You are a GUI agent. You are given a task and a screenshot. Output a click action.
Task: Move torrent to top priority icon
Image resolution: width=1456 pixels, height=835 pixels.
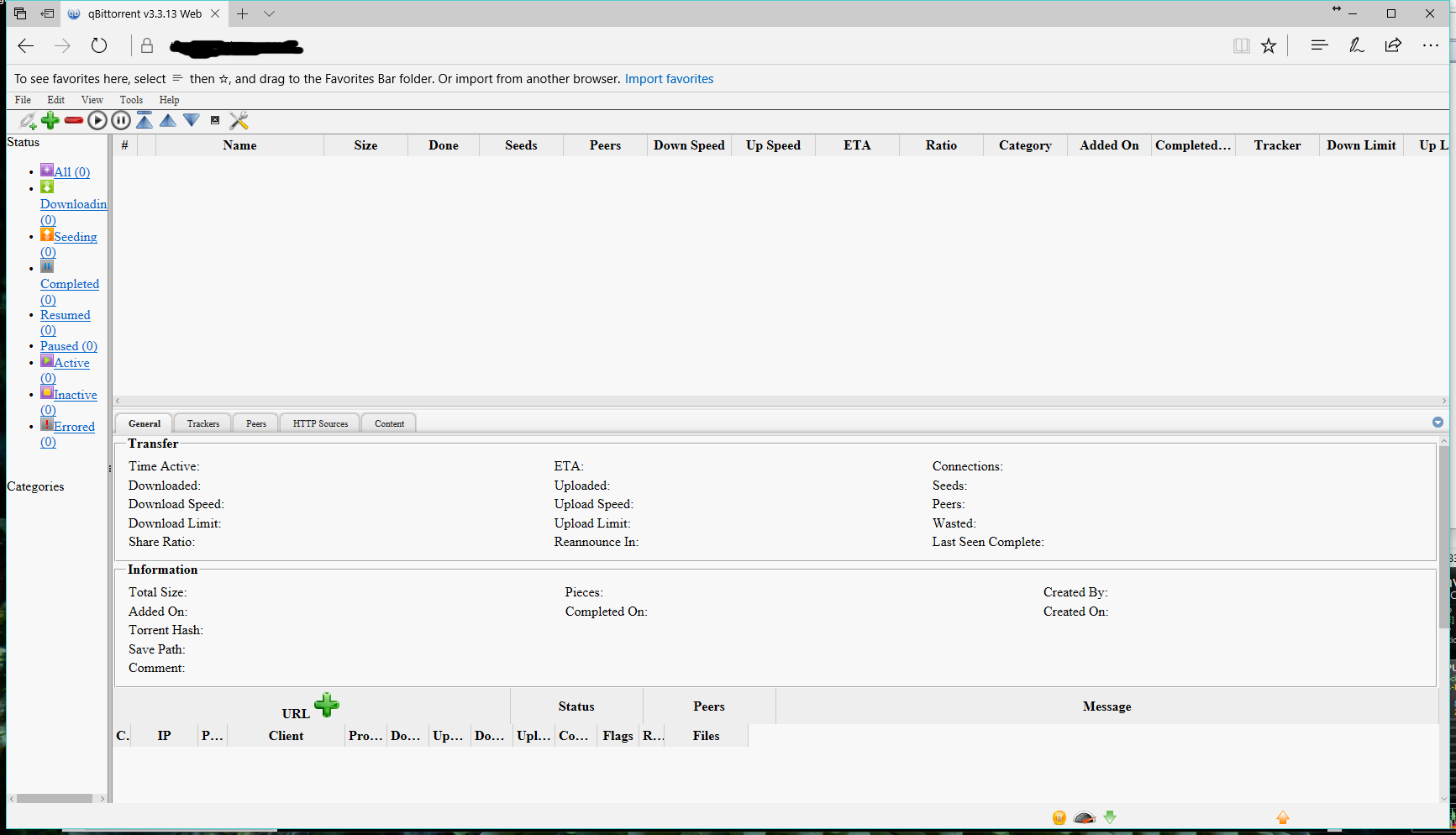145,120
